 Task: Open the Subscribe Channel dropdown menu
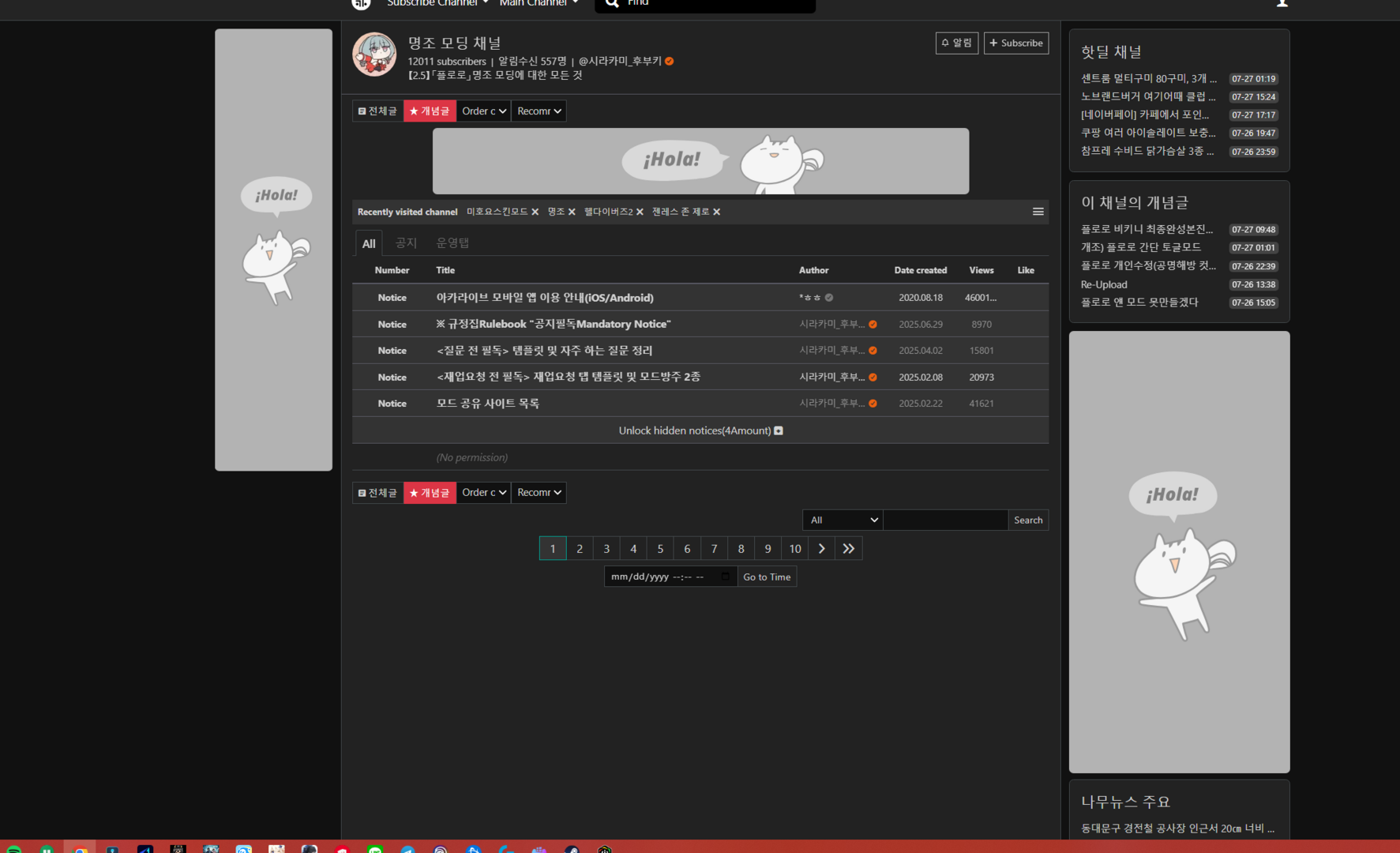click(x=437, y=3)
